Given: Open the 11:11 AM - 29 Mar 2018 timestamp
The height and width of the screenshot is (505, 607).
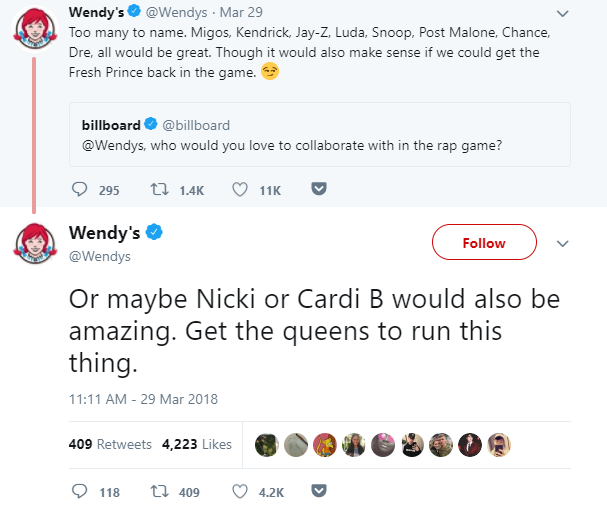Looking at the screenshot, I should point(143,398).
